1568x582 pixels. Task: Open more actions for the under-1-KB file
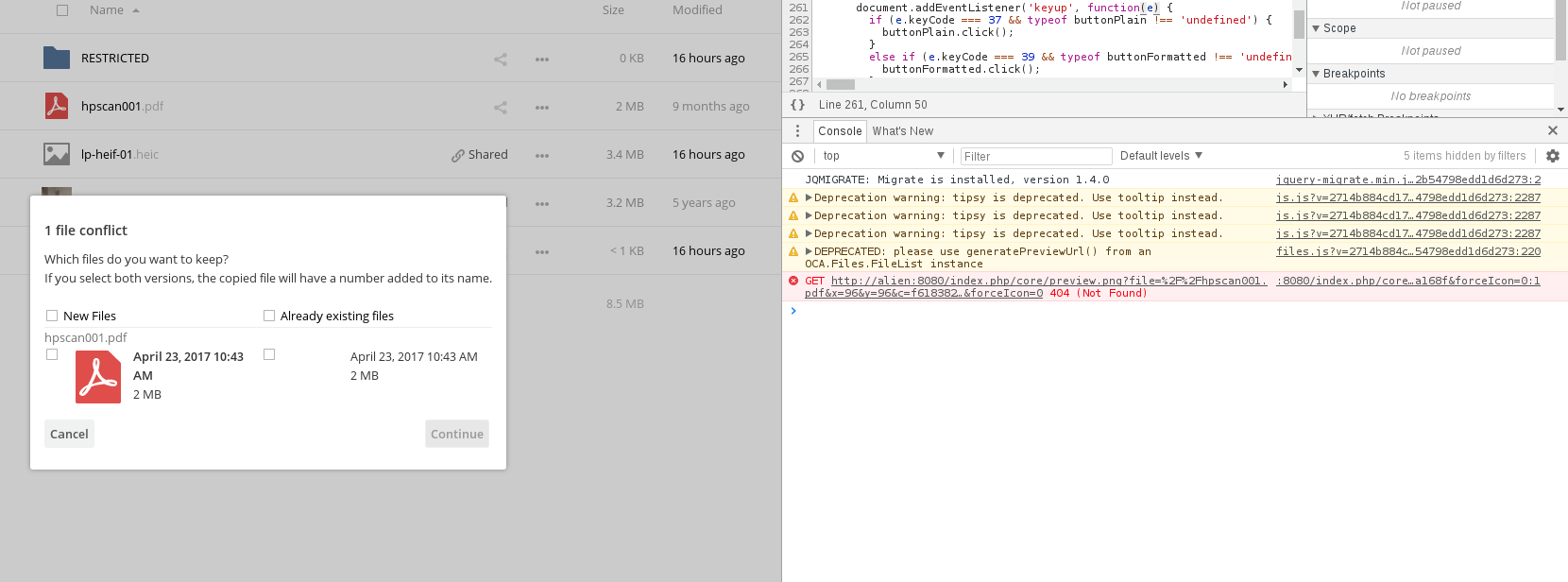coord(542,251)
